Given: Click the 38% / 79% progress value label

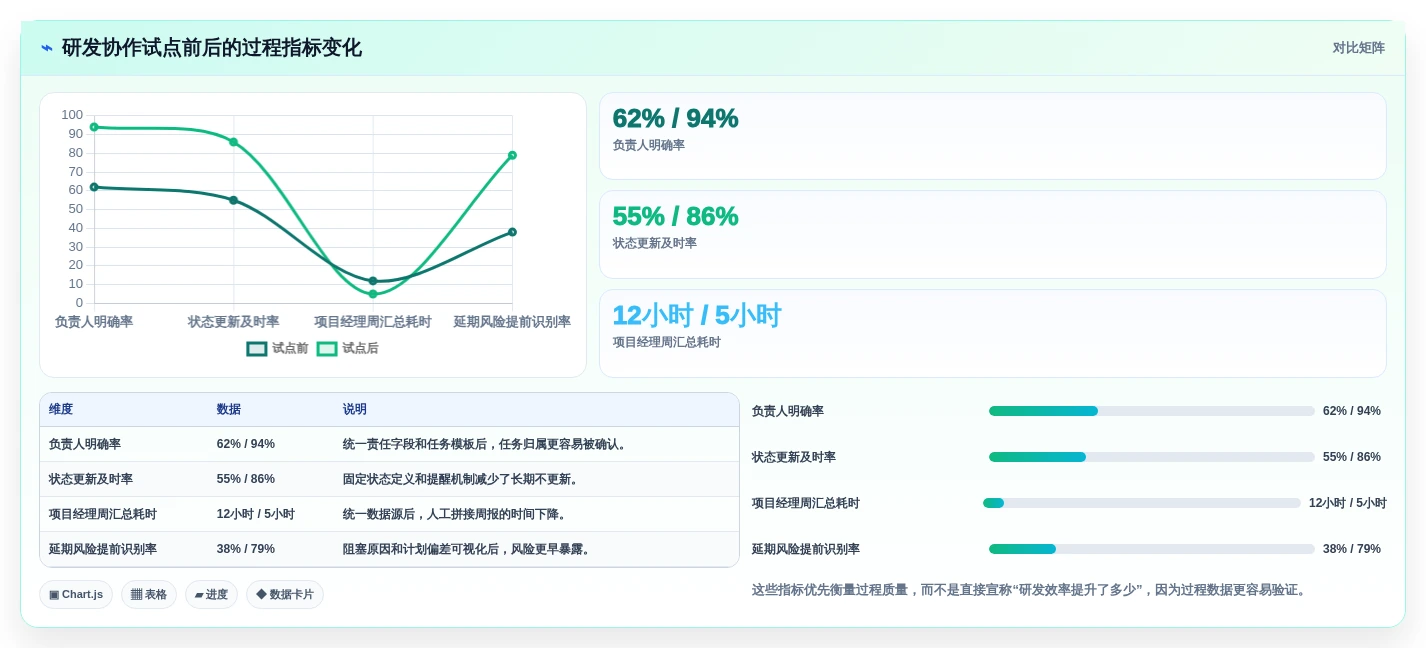Looking at the screenshot, I should [1352, 549].
